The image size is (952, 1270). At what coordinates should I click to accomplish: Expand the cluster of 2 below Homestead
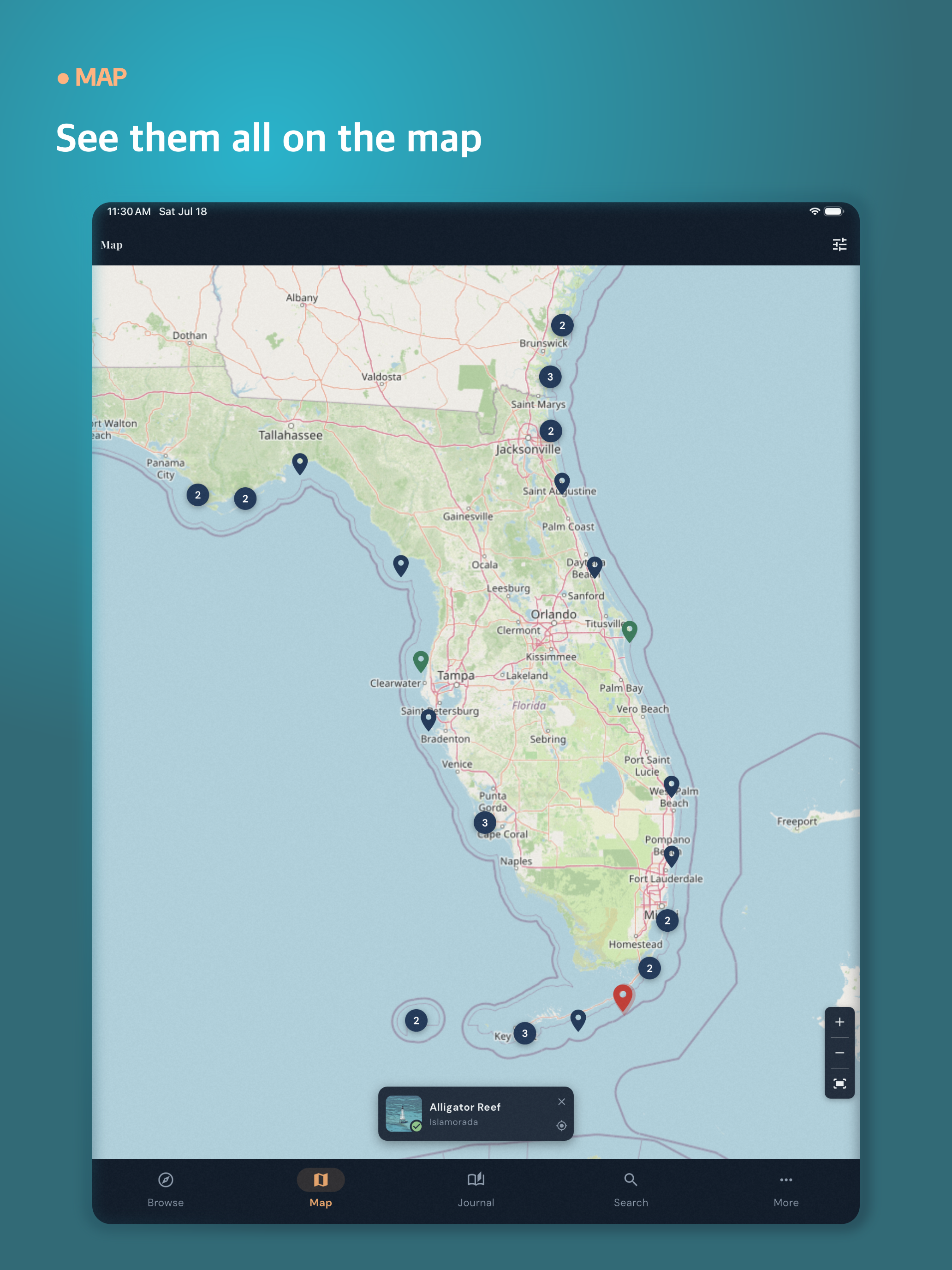[649, 969]
